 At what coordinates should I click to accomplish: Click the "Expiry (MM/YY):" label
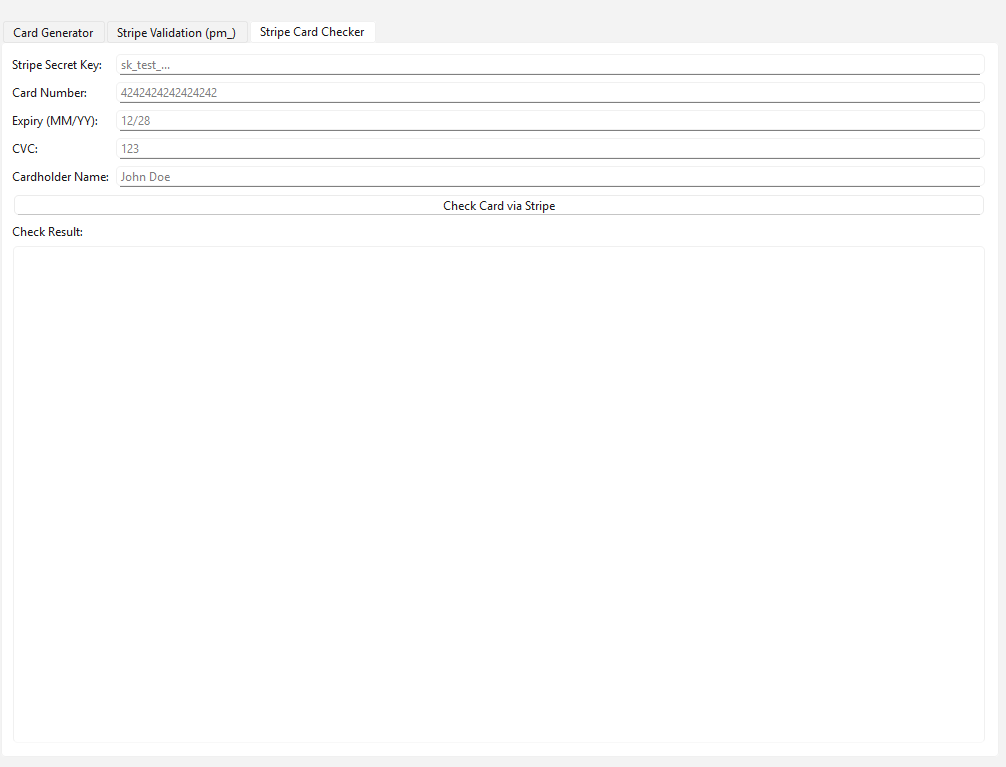click(x=55, y=121)
